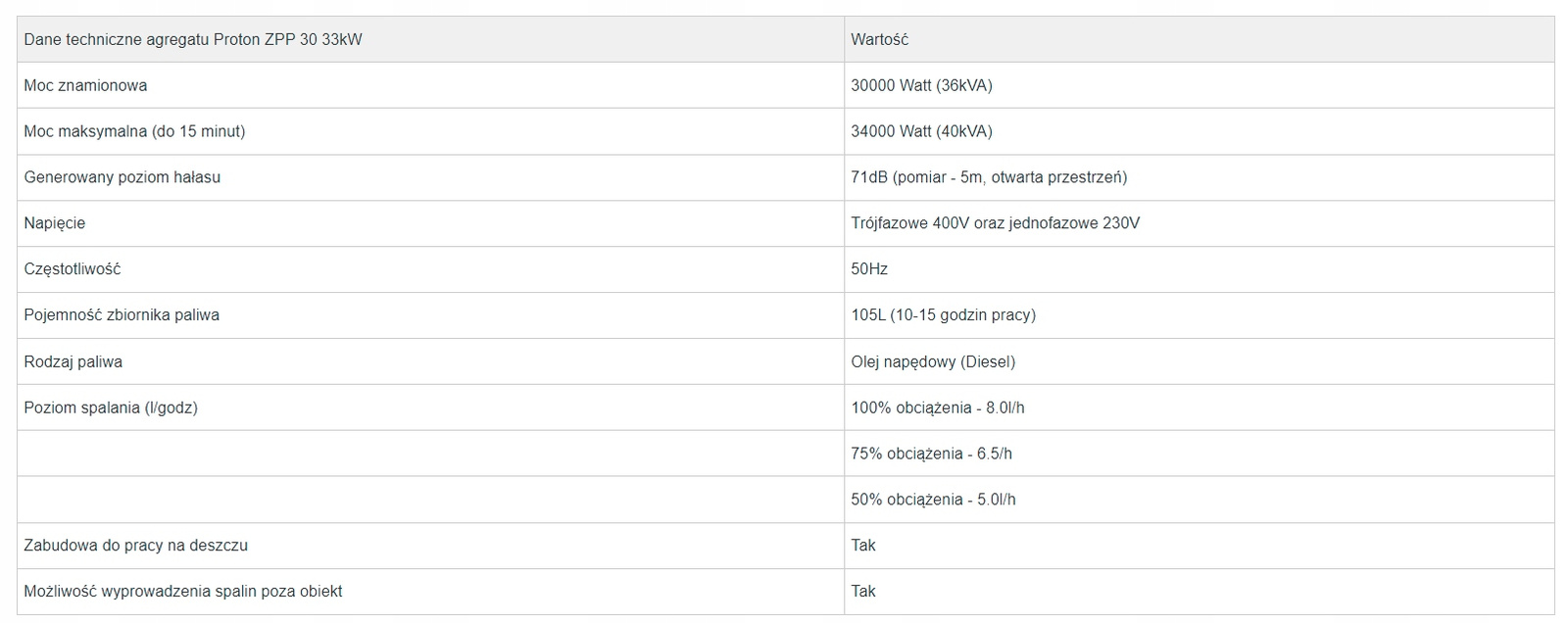
Task: Click the 'Olej napędowy (Diesel)' value
Action: [933, 362]
